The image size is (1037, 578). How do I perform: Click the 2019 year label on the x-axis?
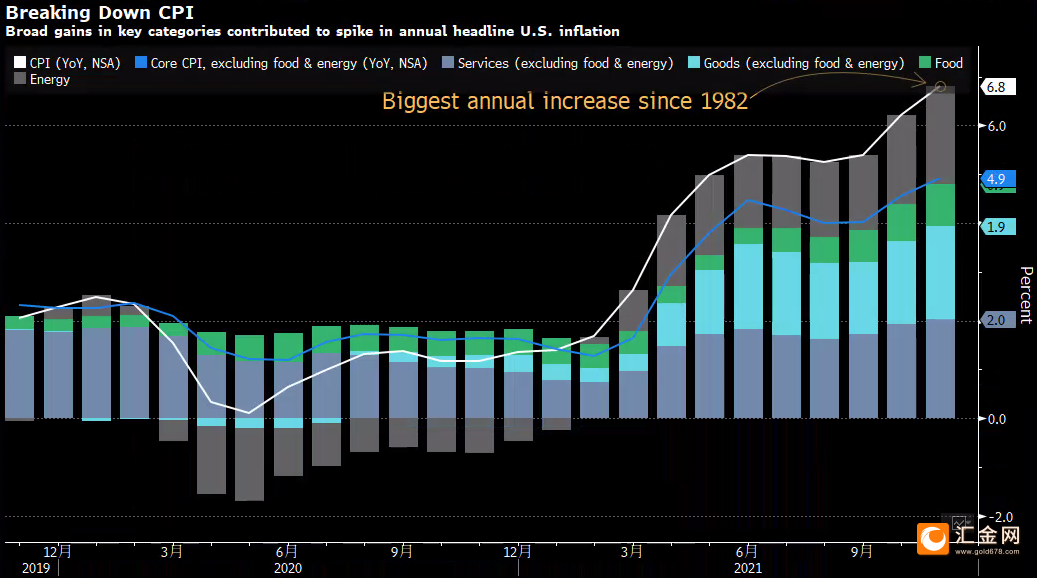(x=36, y=568)
